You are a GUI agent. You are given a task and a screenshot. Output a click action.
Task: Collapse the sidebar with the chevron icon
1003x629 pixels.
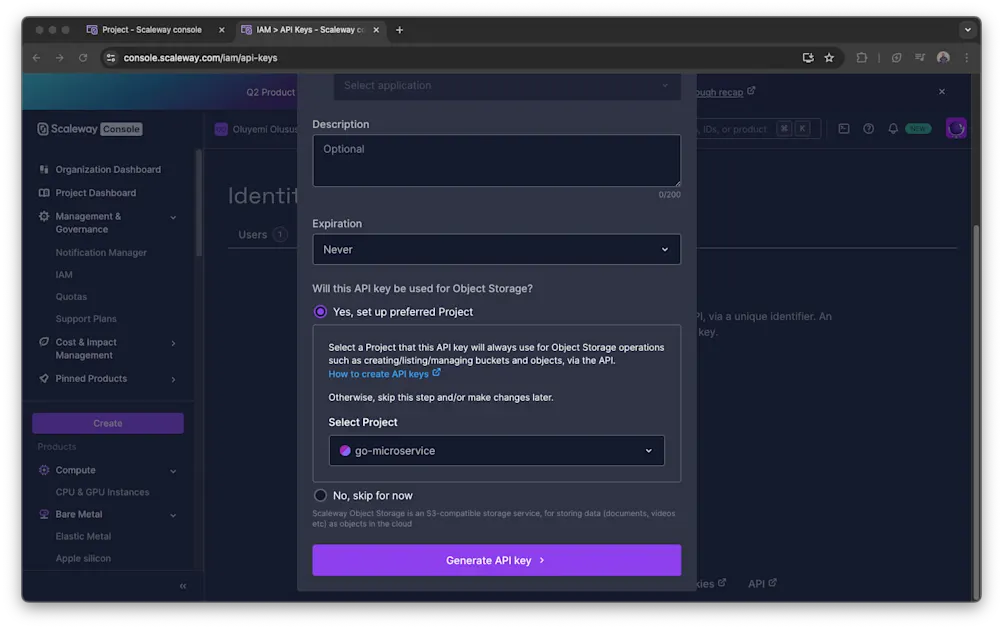[182, 586]
